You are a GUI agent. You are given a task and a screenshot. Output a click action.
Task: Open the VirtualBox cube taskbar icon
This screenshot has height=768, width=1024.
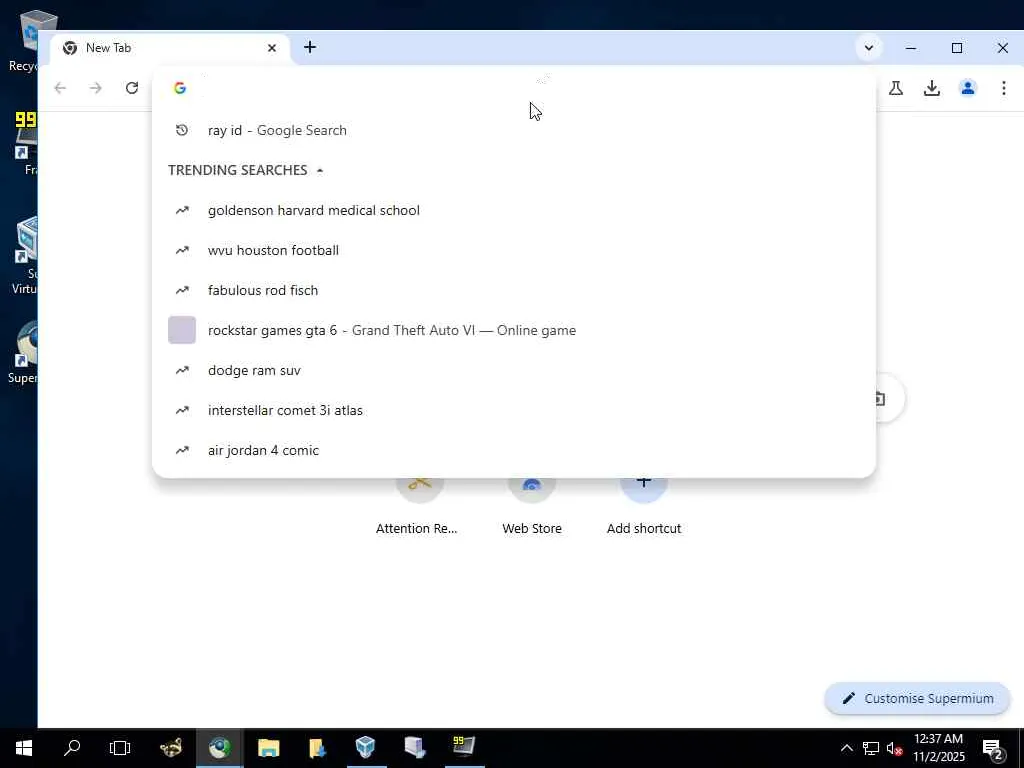(x=366, y=748)
